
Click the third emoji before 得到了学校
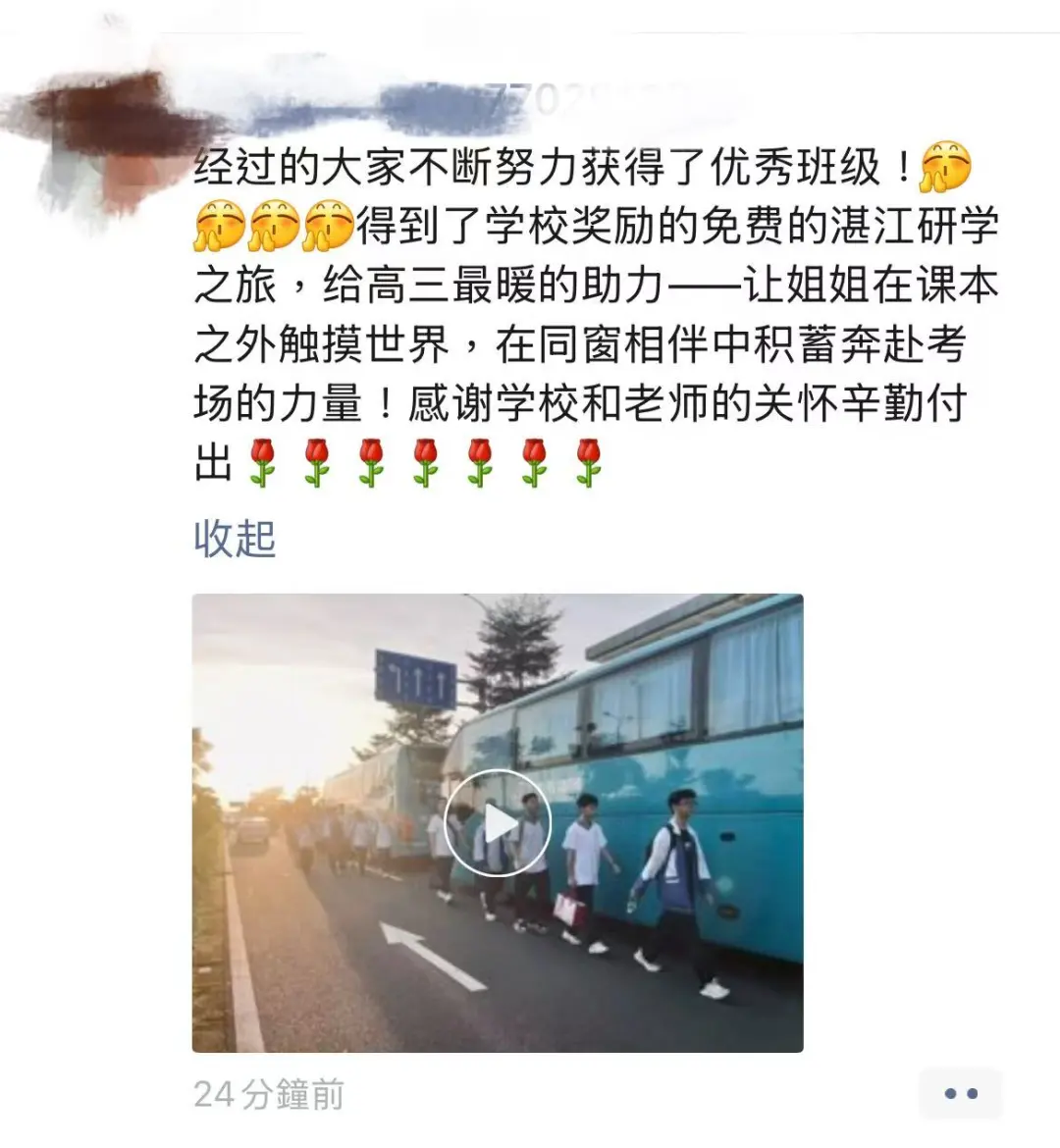pos(328,226)
